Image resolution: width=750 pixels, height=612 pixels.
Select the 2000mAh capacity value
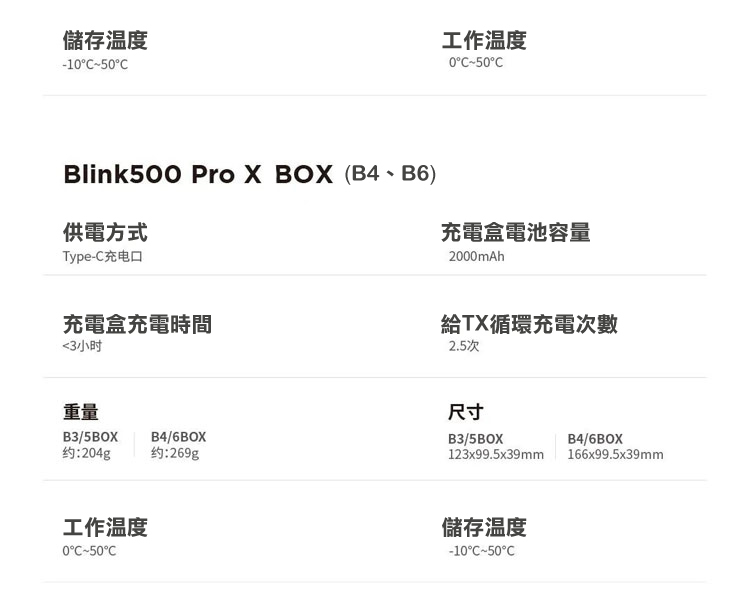(x=477, y=257)
